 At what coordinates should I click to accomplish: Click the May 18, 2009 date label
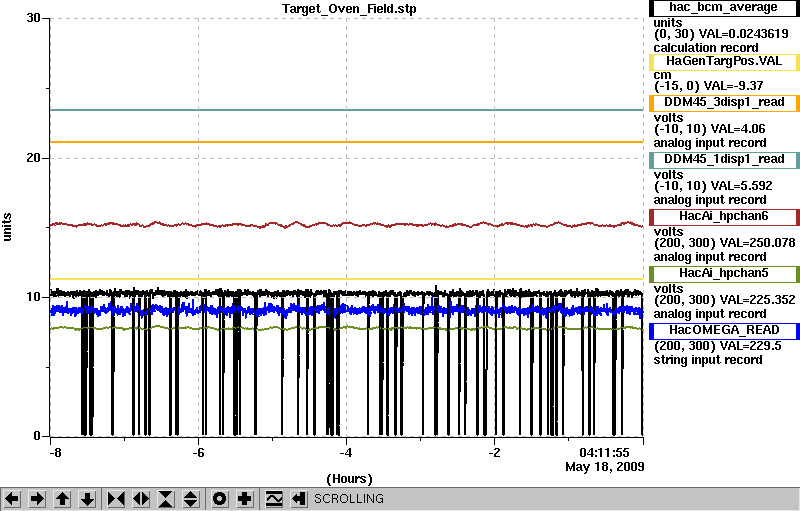605,467
